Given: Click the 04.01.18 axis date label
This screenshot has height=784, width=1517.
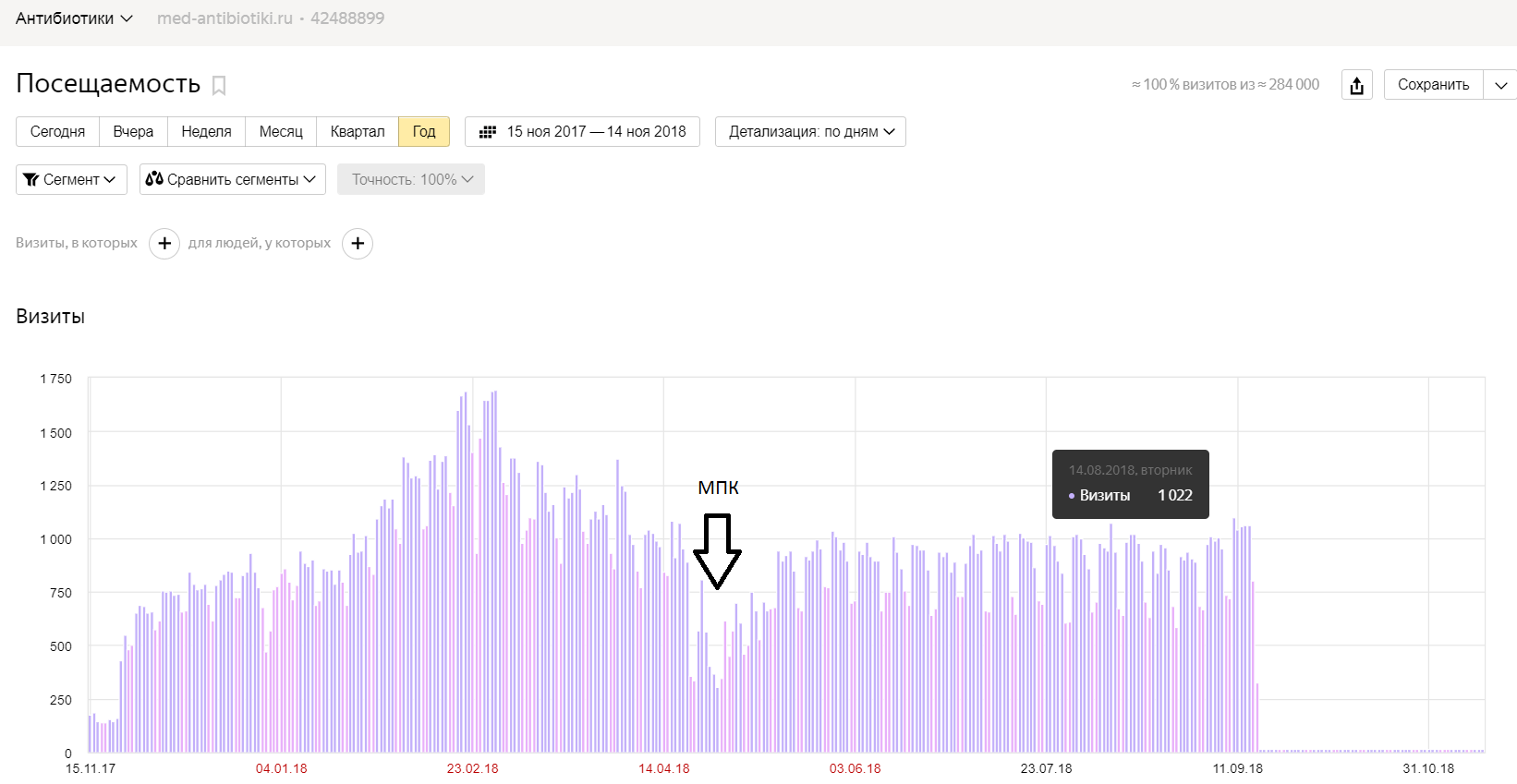Looking at the screenshot, I should (281, 768).
